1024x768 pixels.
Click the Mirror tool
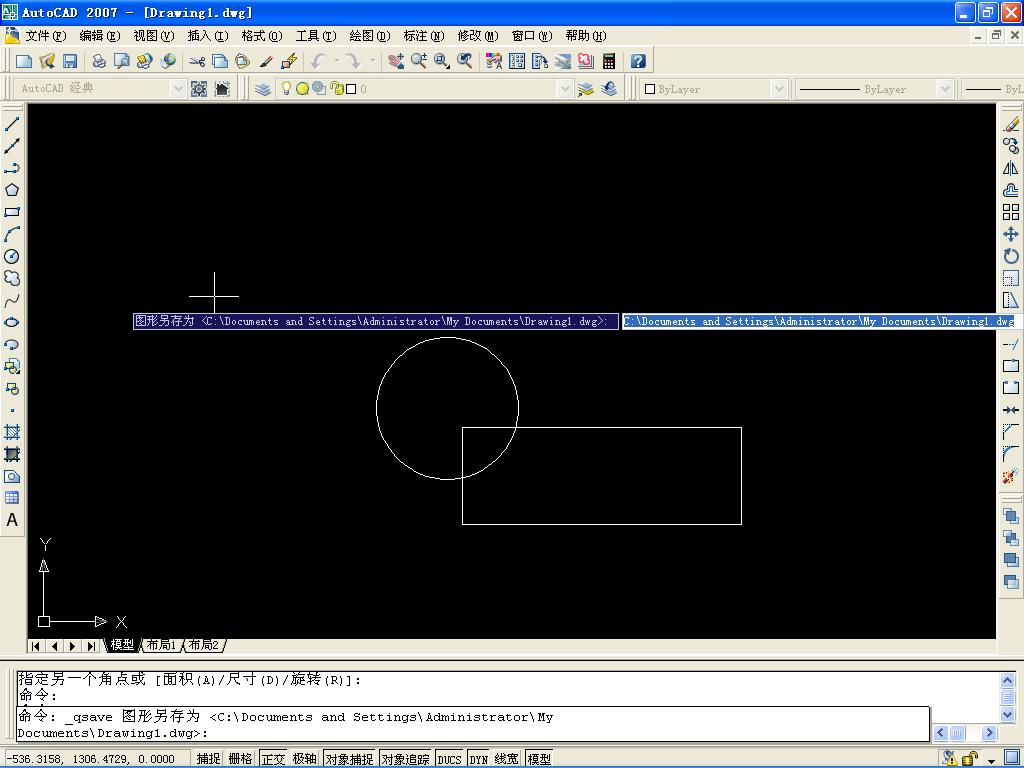click(1011, 168)
